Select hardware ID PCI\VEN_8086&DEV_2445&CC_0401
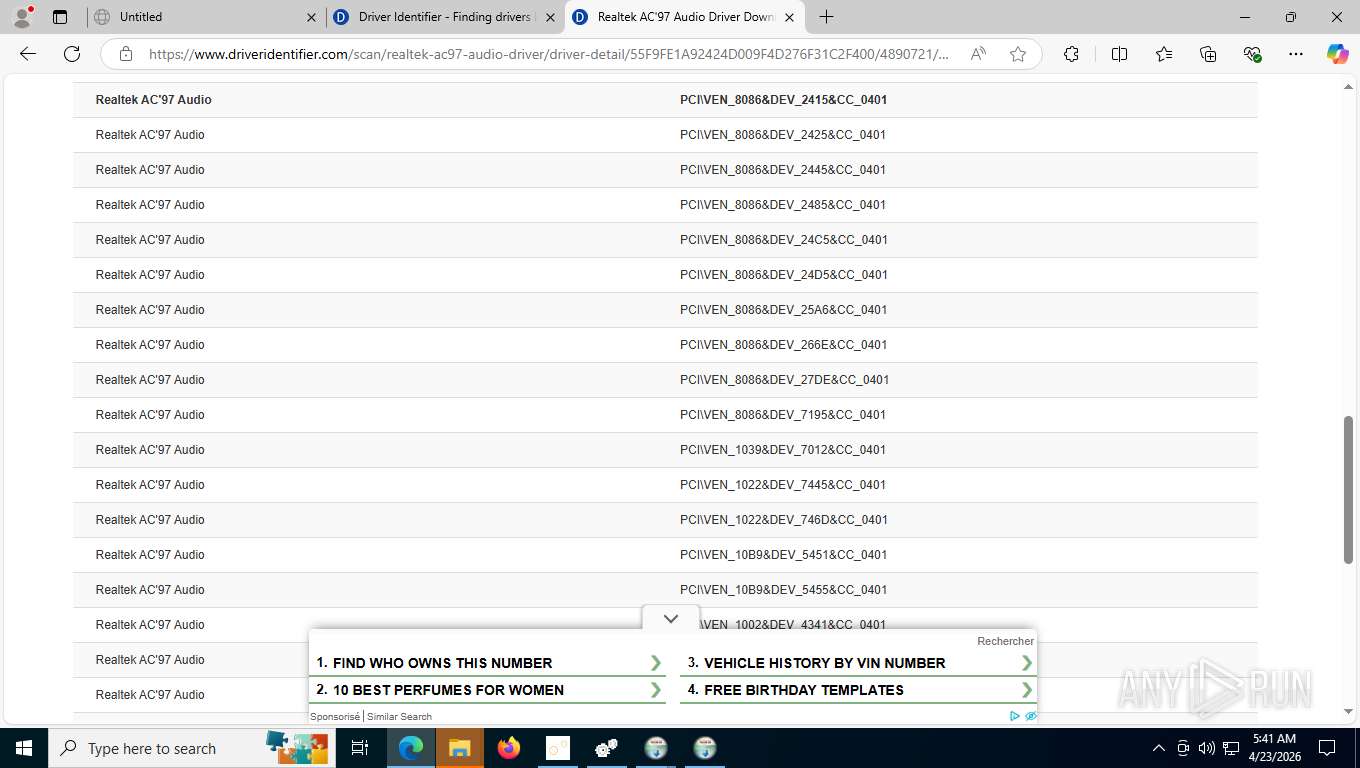The width and height of the screenshot is (1360, 768). click(783, 170)
